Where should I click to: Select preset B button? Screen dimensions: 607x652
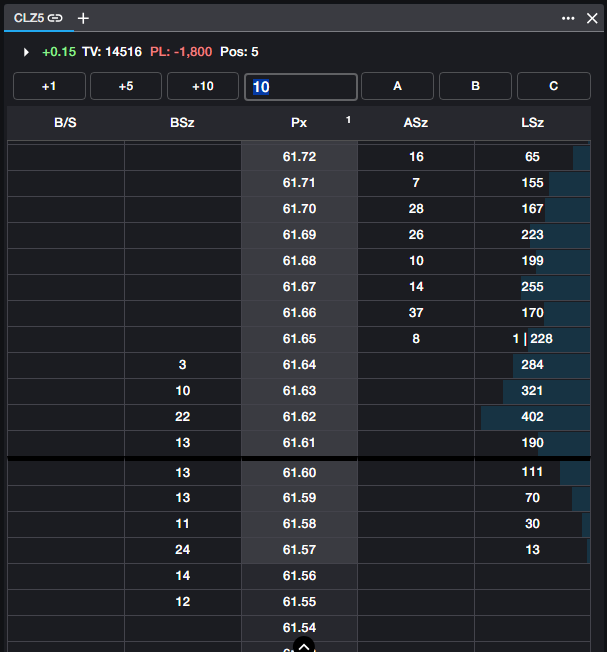tap(475, 87)
